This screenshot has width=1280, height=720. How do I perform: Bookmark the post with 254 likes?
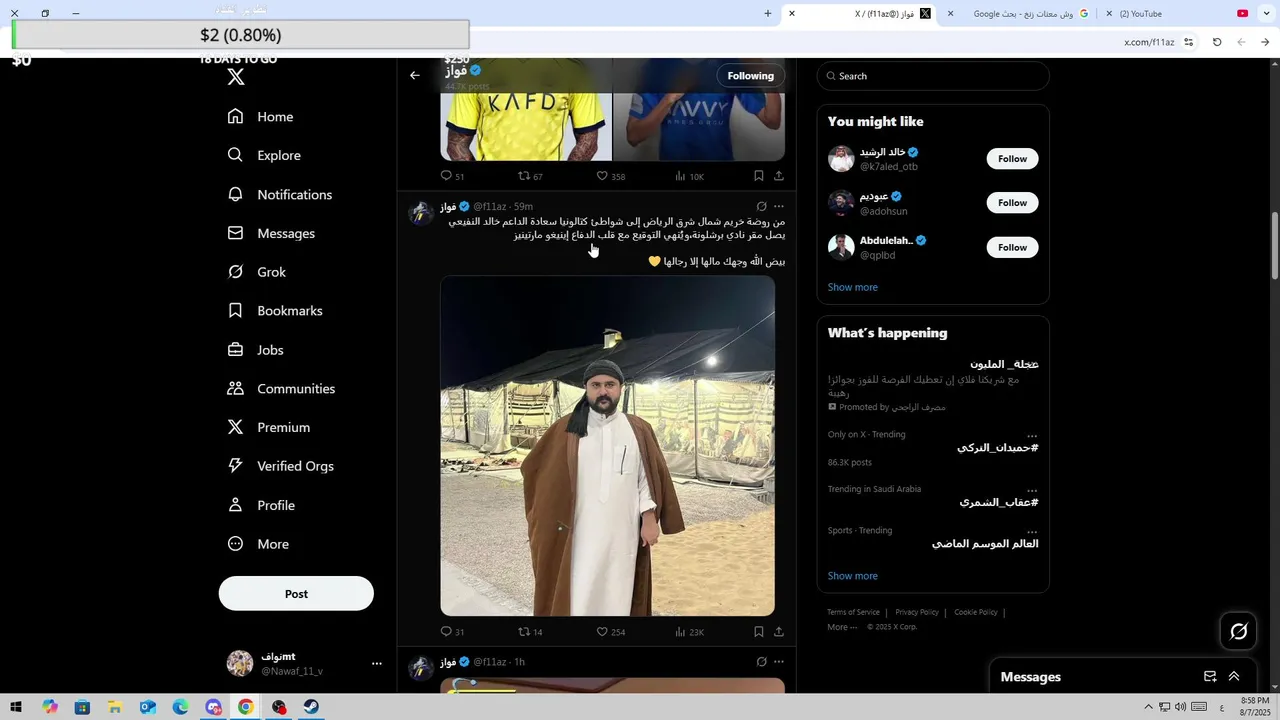(x=759, y=632)
